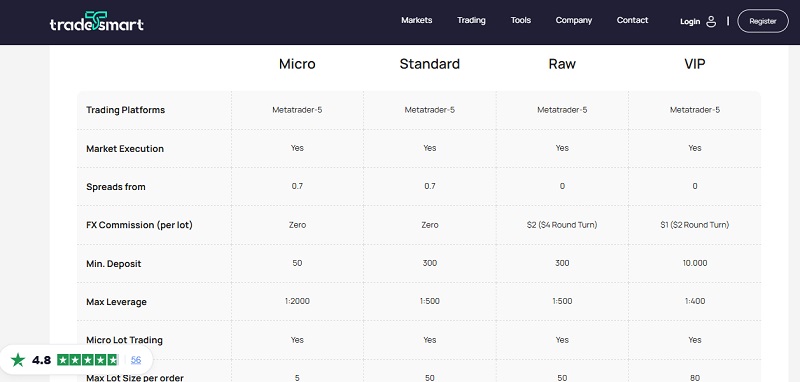Screen dimensions: 800x382
Task: Click VIP minimum deposit 10.000
Action: (695, 263)
